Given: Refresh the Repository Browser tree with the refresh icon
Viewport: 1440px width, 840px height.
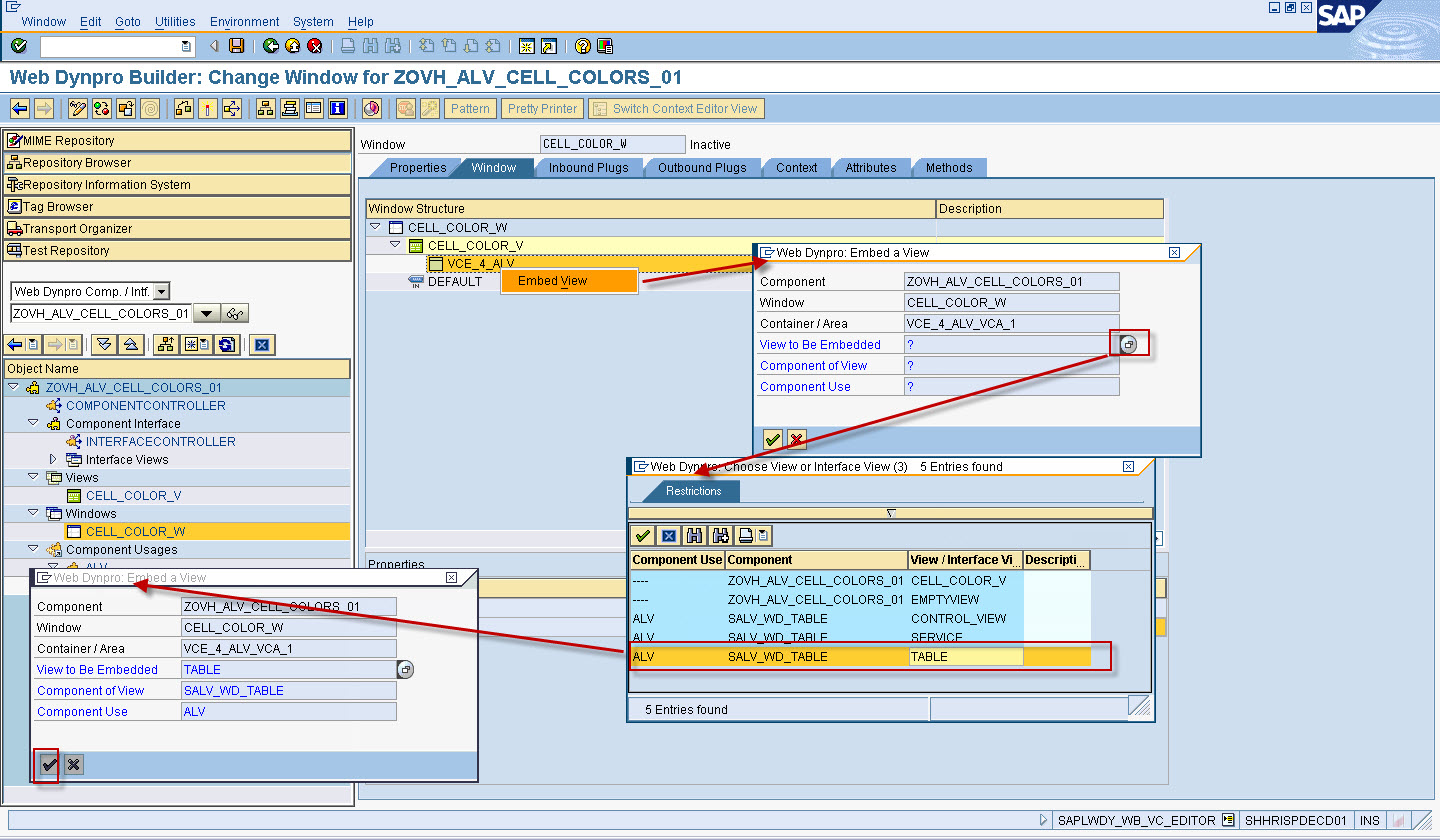Looking at the screenshot, I should [227, 344].
